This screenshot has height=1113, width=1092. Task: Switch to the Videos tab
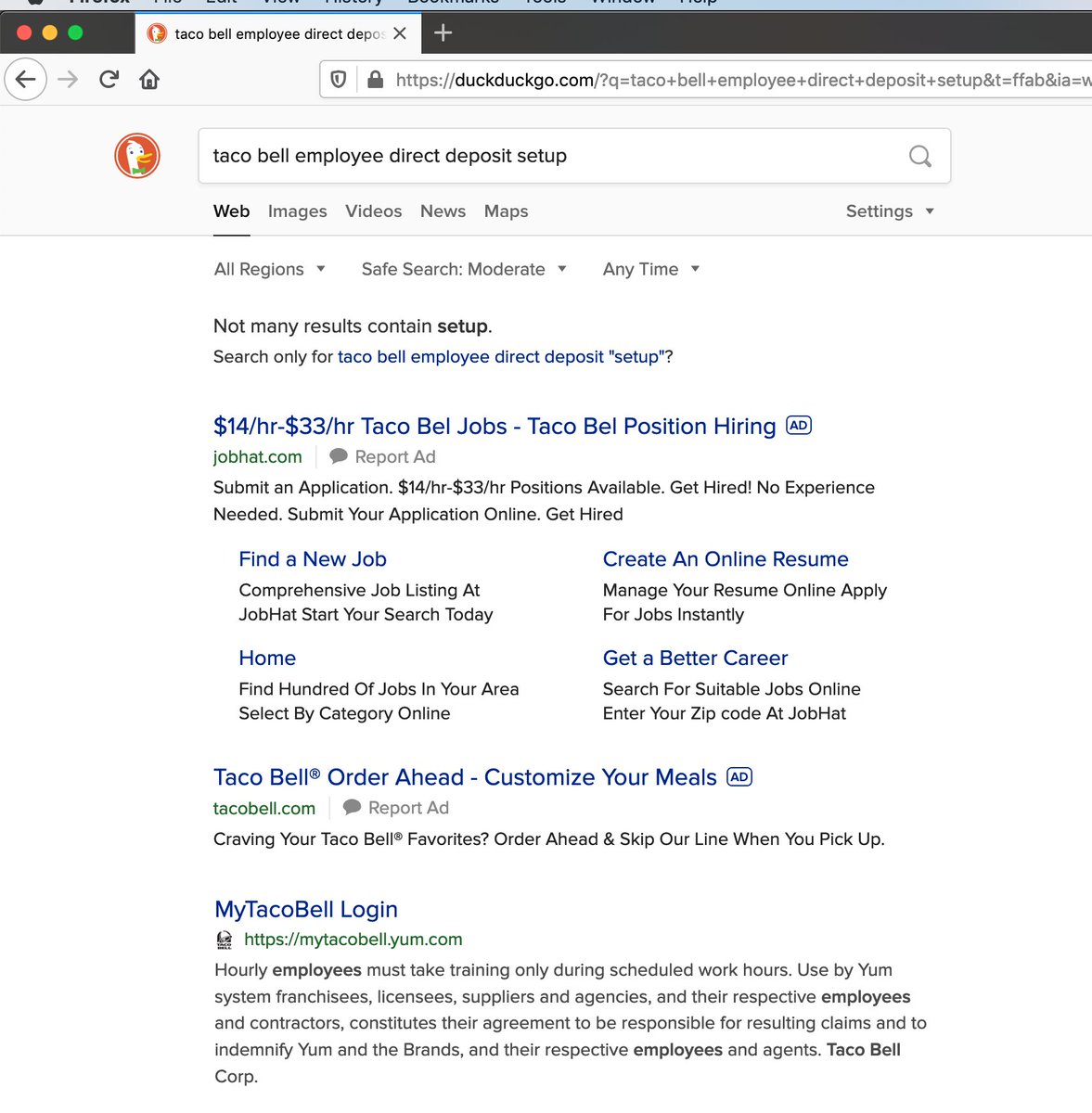[374, 211]
